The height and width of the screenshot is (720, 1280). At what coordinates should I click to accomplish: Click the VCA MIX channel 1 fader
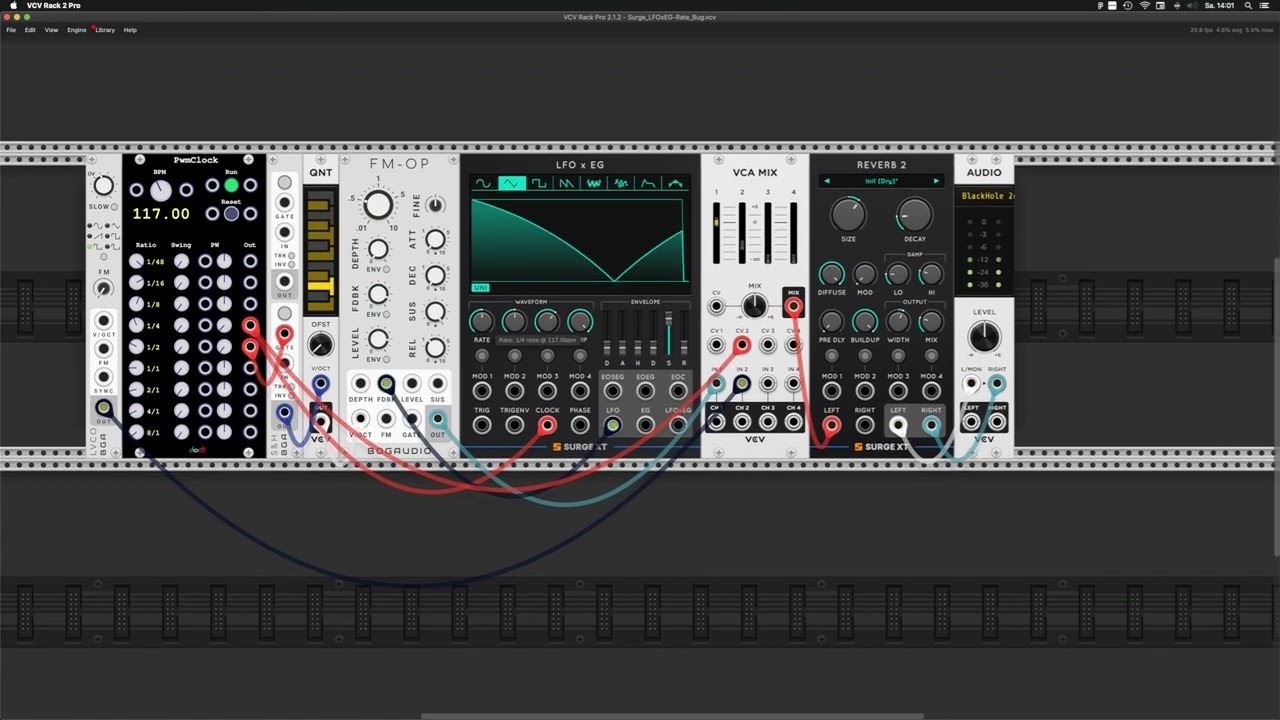coord(715,232)
